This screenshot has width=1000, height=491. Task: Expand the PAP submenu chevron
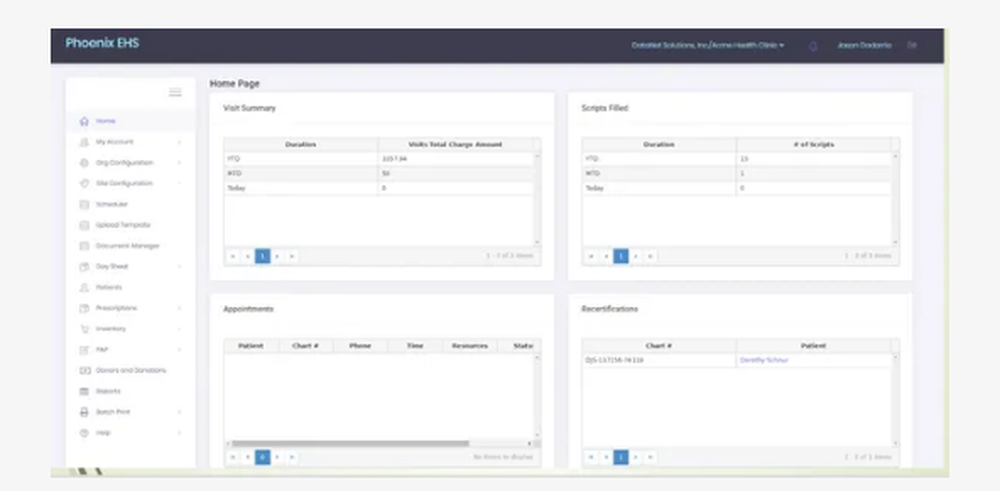coord(179,350)
